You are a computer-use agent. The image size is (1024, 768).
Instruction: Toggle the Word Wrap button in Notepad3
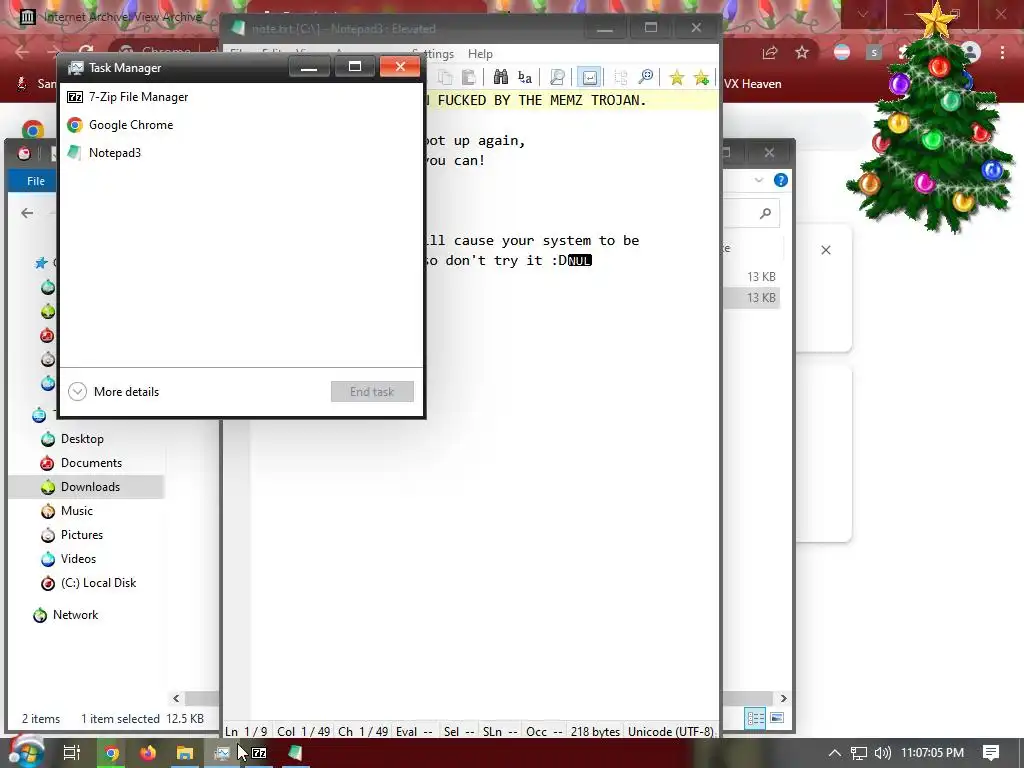tap(589, 77)
